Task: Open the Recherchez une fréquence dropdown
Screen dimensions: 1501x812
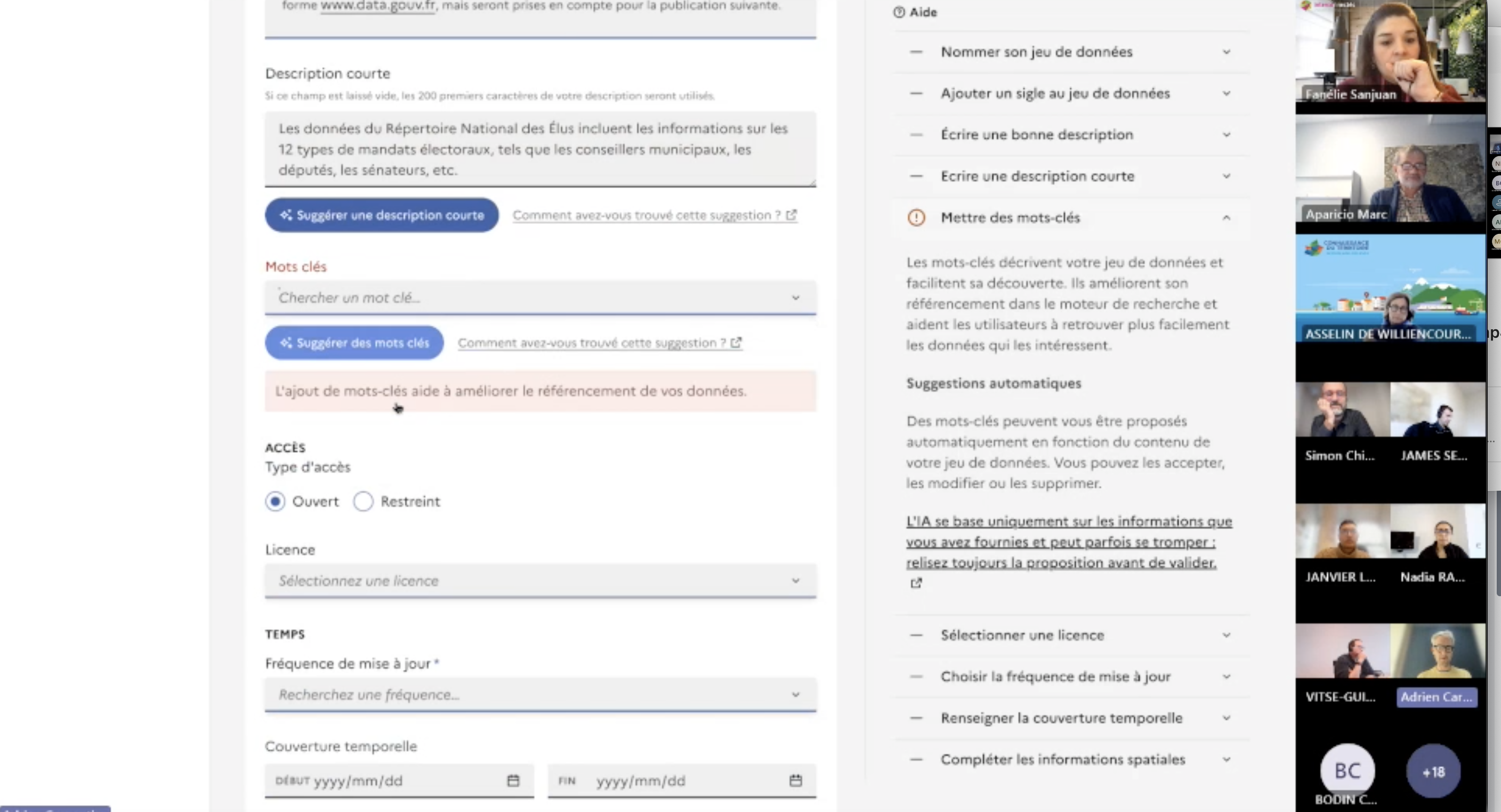Action: [540, 695]
